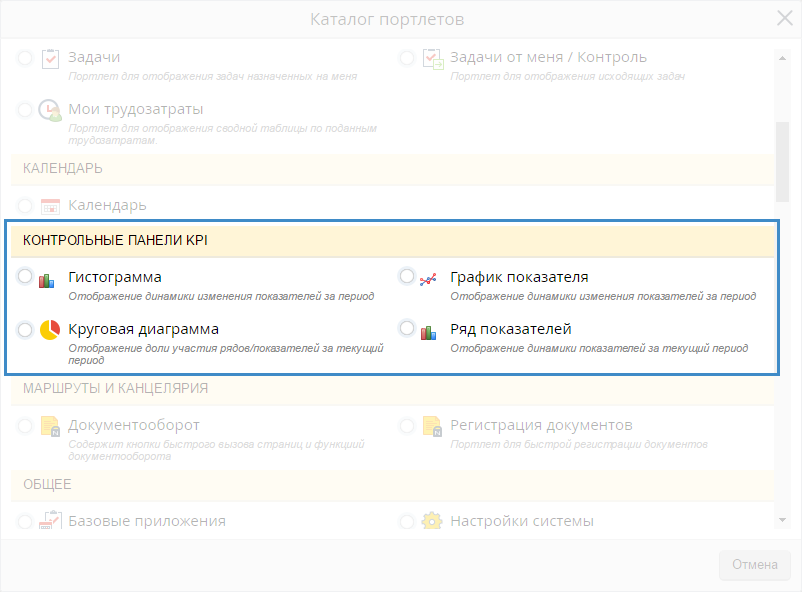Select the Круговая диаграмма radio button
Viewport: 802px width, 592px height.
[x=25, y=329]
